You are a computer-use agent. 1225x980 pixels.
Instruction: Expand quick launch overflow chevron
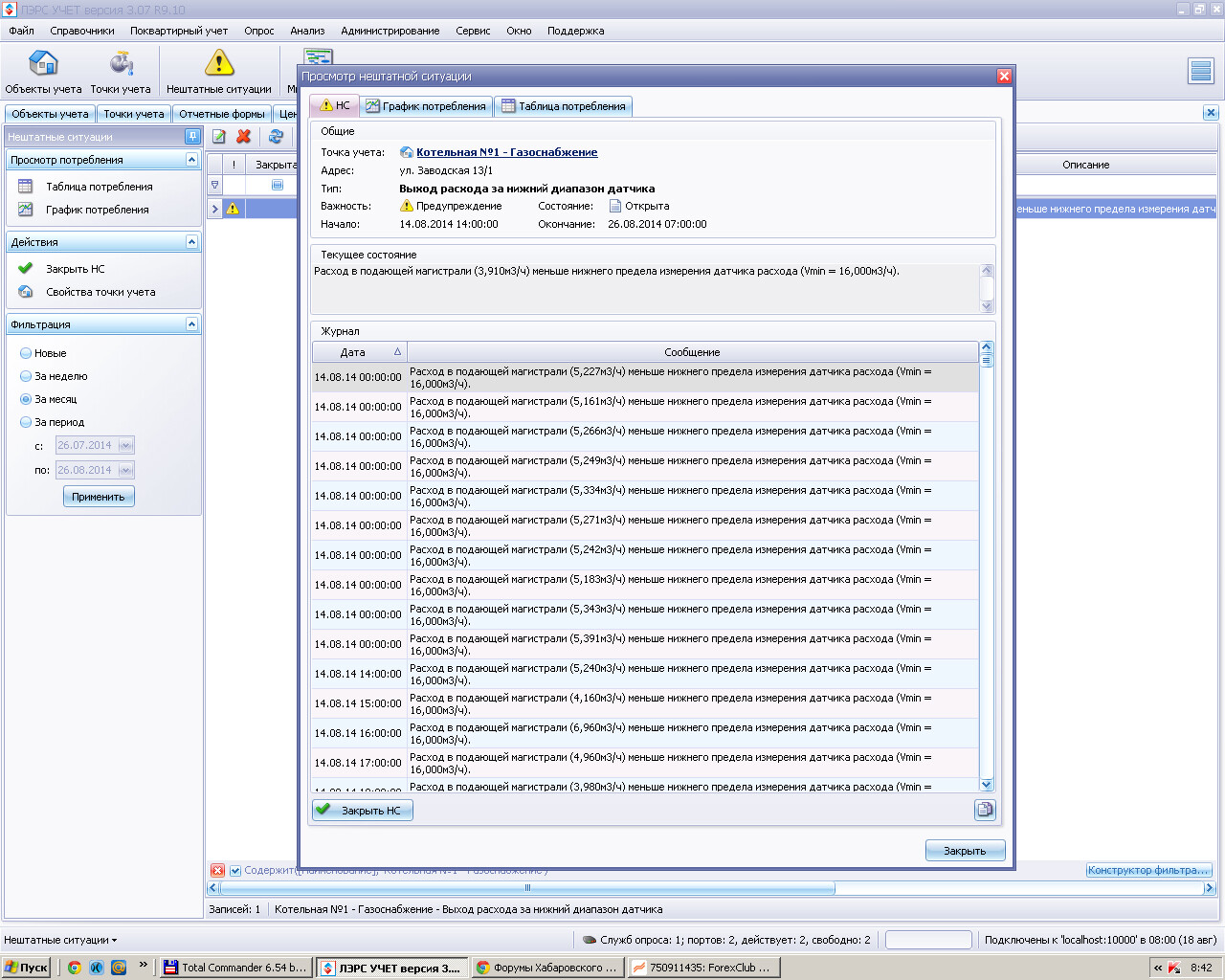[144, 966]
